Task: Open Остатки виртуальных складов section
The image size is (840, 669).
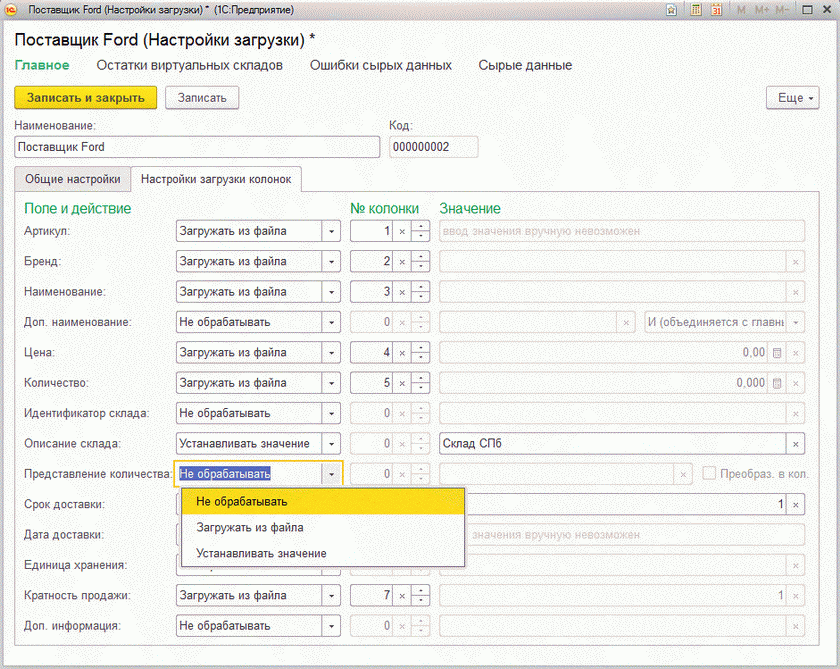Action: 189,65
